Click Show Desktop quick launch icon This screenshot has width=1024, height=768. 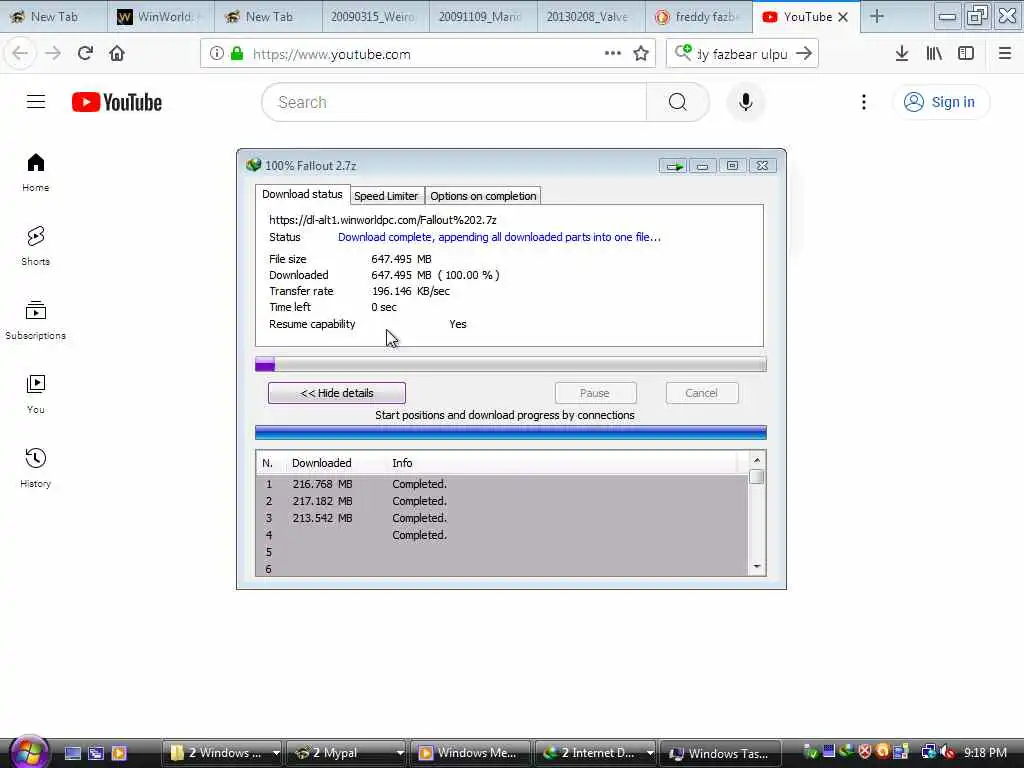(73, 753)
